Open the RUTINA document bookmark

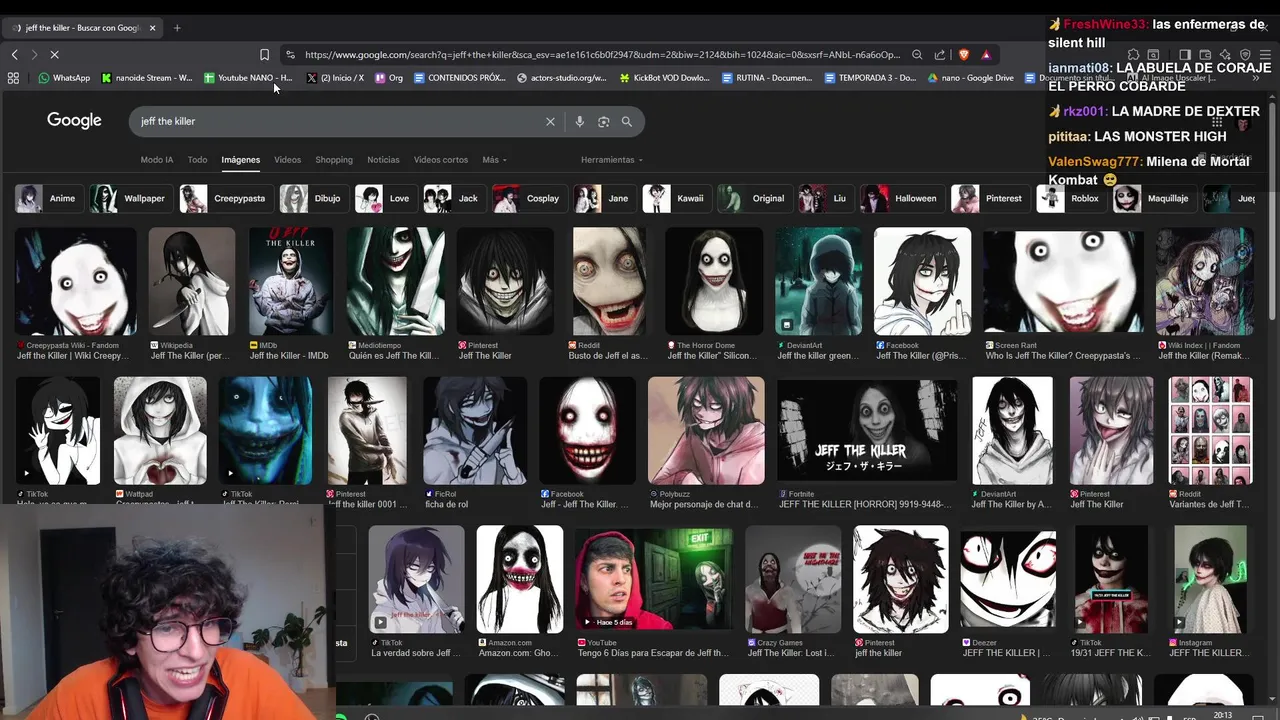coord(767,78)
